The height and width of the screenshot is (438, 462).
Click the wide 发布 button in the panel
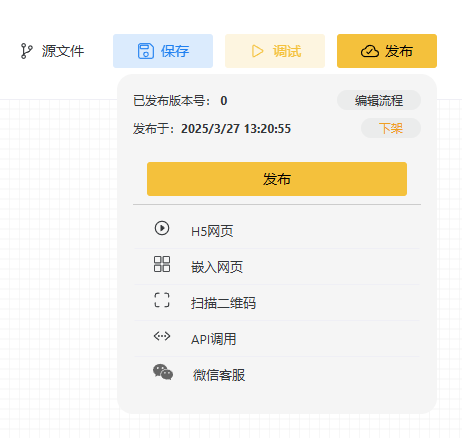point(277,179)
